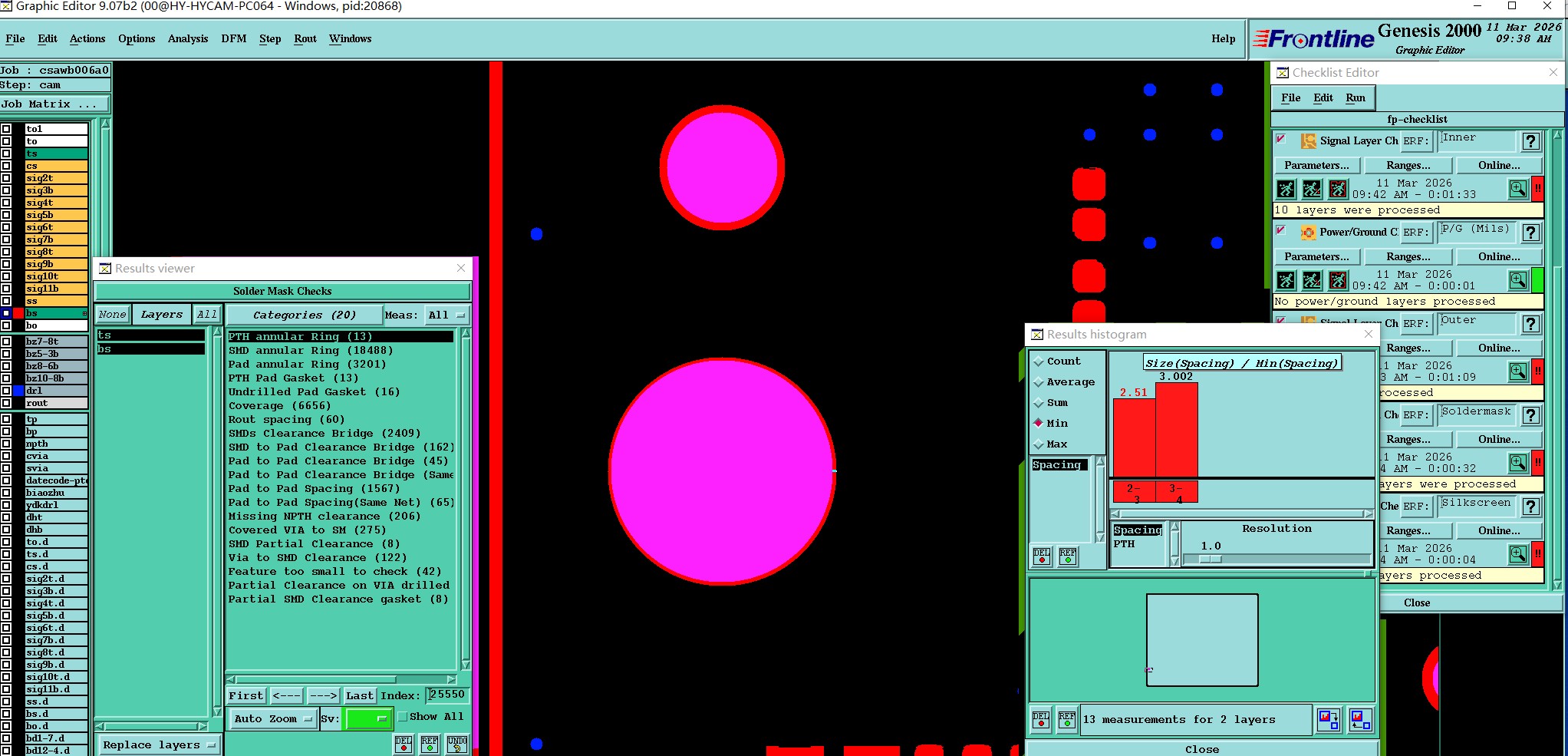1568x756 pixels.
Task: Adjust Resolution slider in histogram
Action: click(x=1210, y=560)
